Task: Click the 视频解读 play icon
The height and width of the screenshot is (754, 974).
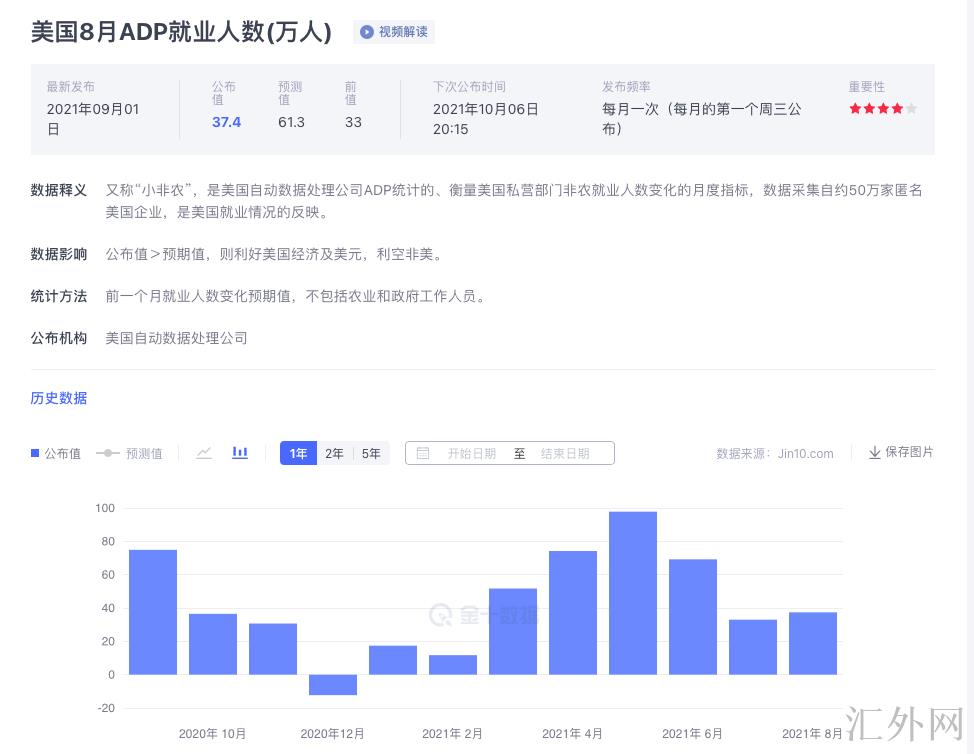Action: pyautogui.click(x=367, y=32)
